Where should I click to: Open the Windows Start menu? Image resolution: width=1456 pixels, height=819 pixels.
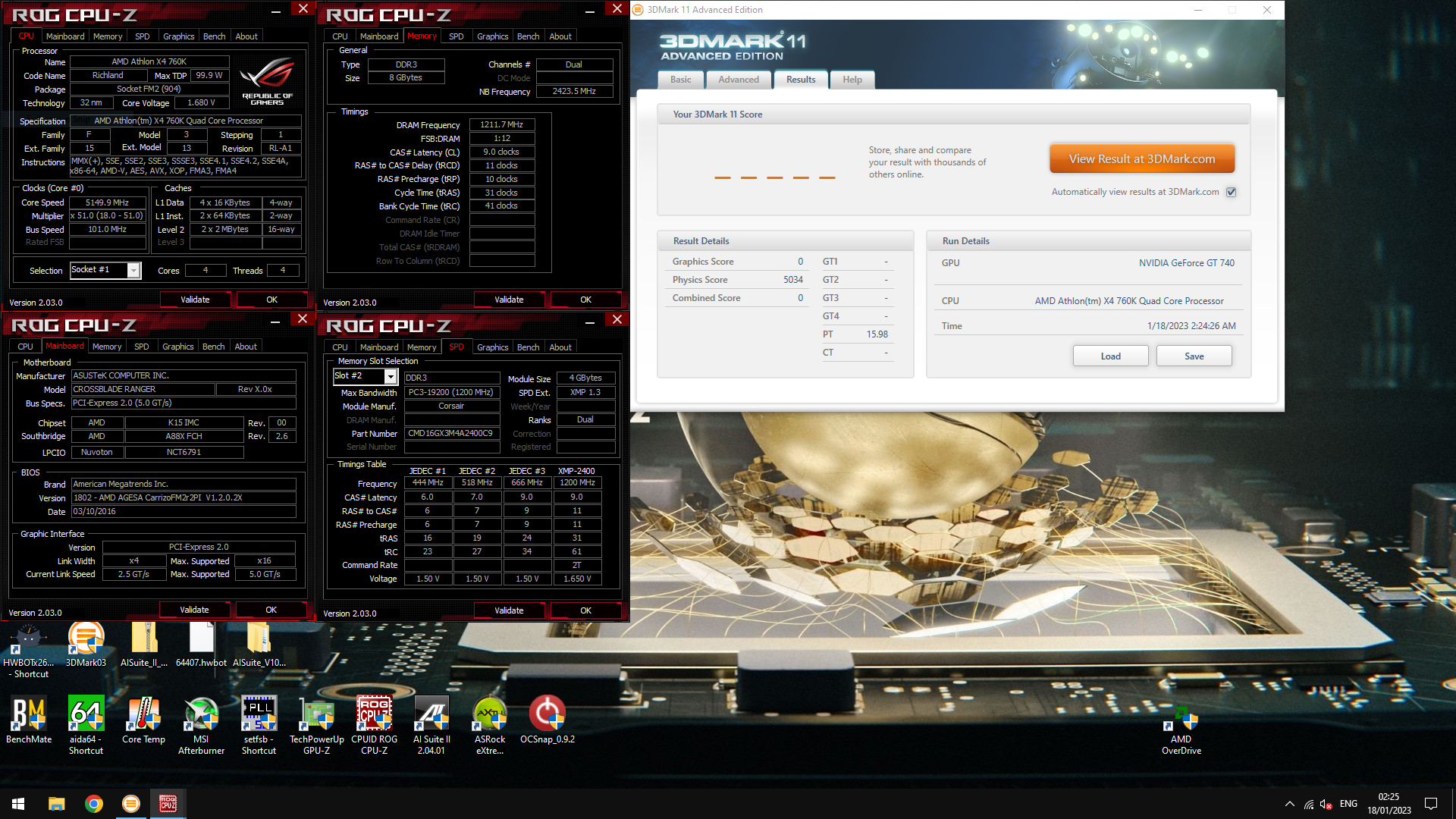18,804
